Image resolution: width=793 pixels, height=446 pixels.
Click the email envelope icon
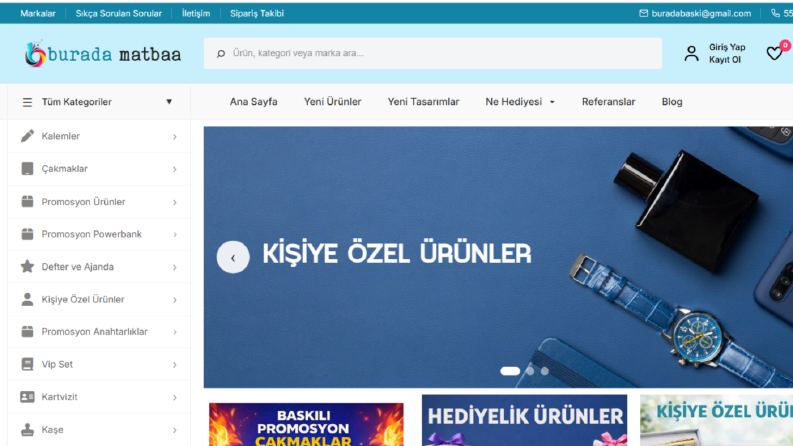[x=643, y=13]
